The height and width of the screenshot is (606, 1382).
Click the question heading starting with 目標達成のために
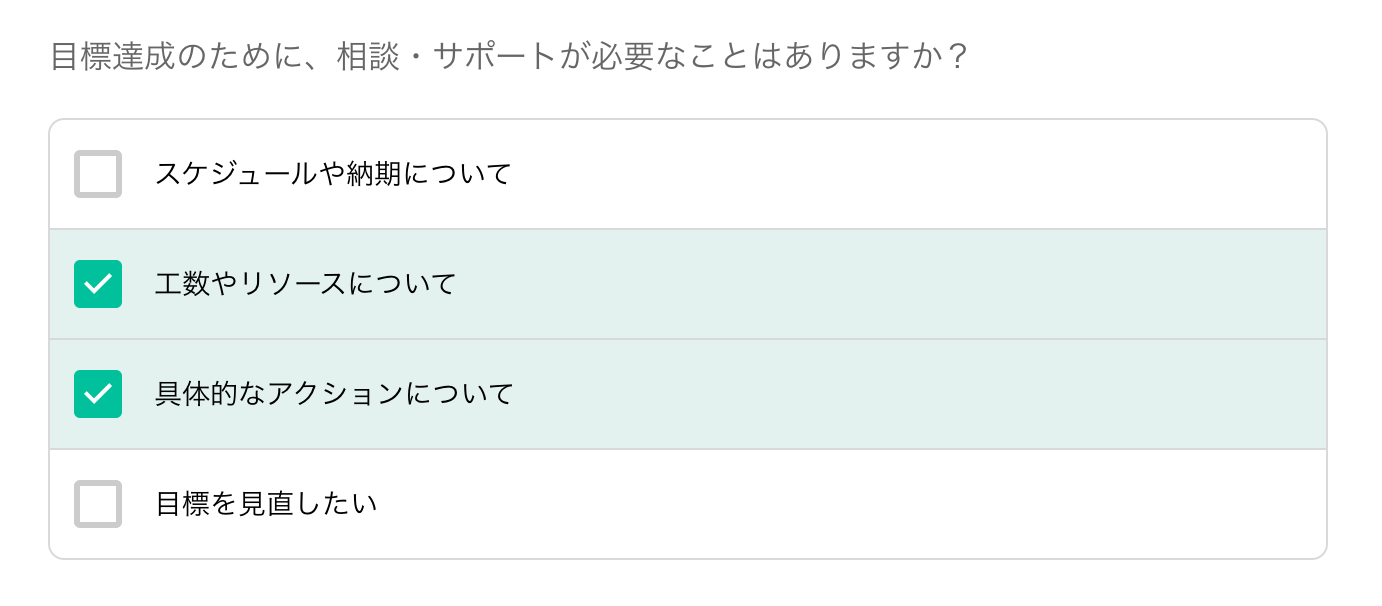[509, 56]
